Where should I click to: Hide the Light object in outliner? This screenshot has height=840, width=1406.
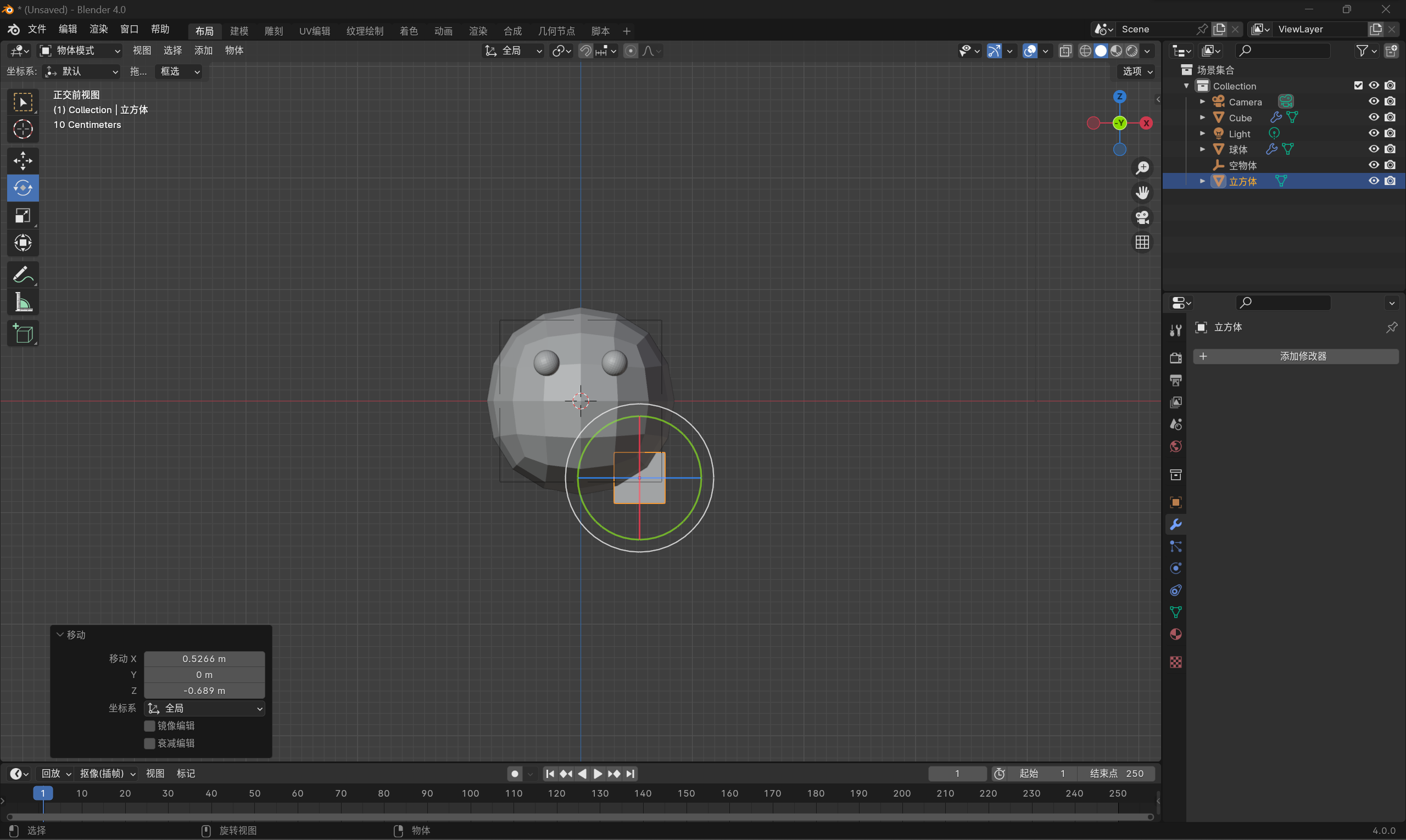click(x=1374, y=133)
